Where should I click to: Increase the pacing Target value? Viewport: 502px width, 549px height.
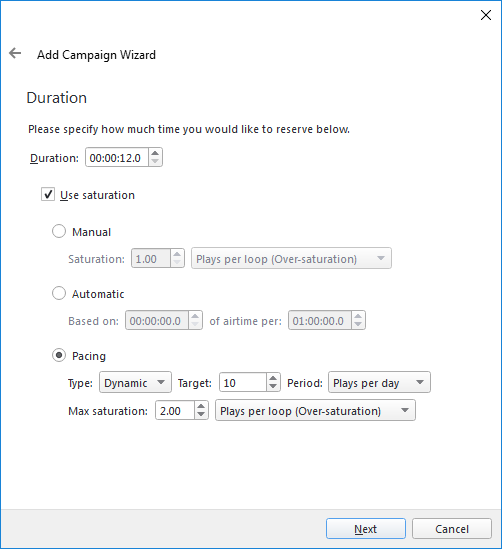pos(273,378)
